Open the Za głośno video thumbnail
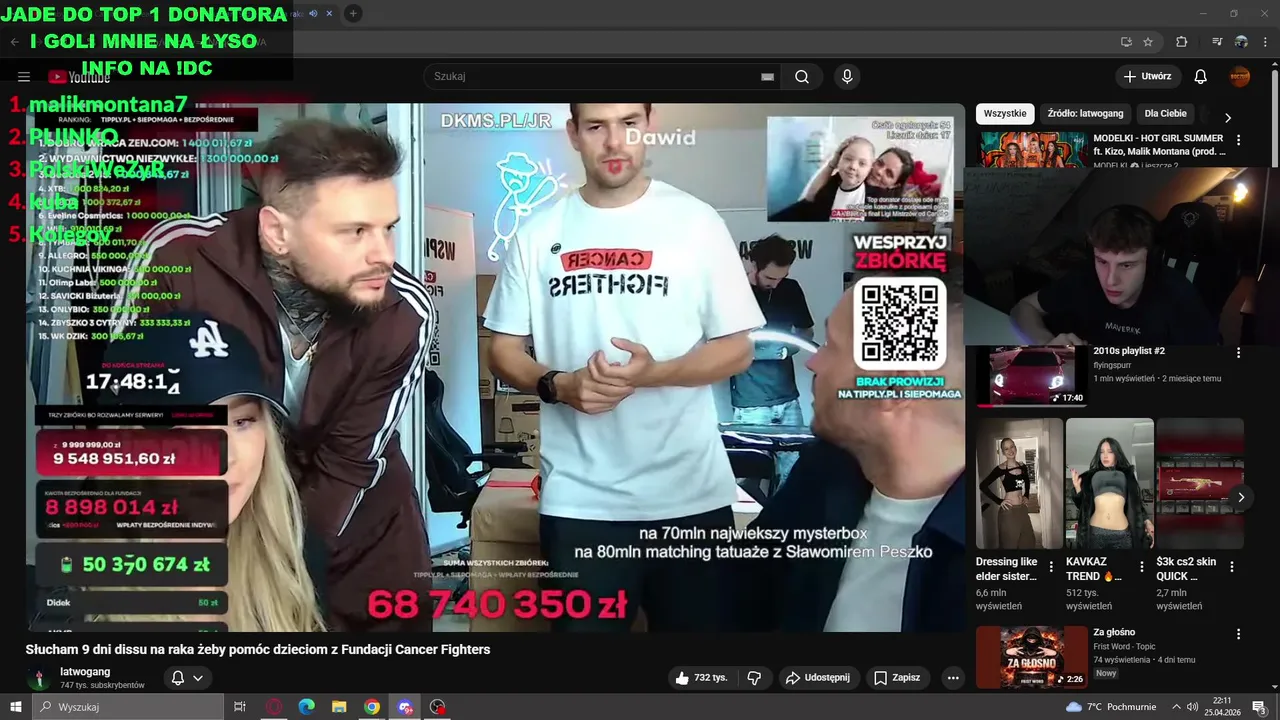Image resolution: width=1280 pixels, height=720 pixels. (1031, 657)
